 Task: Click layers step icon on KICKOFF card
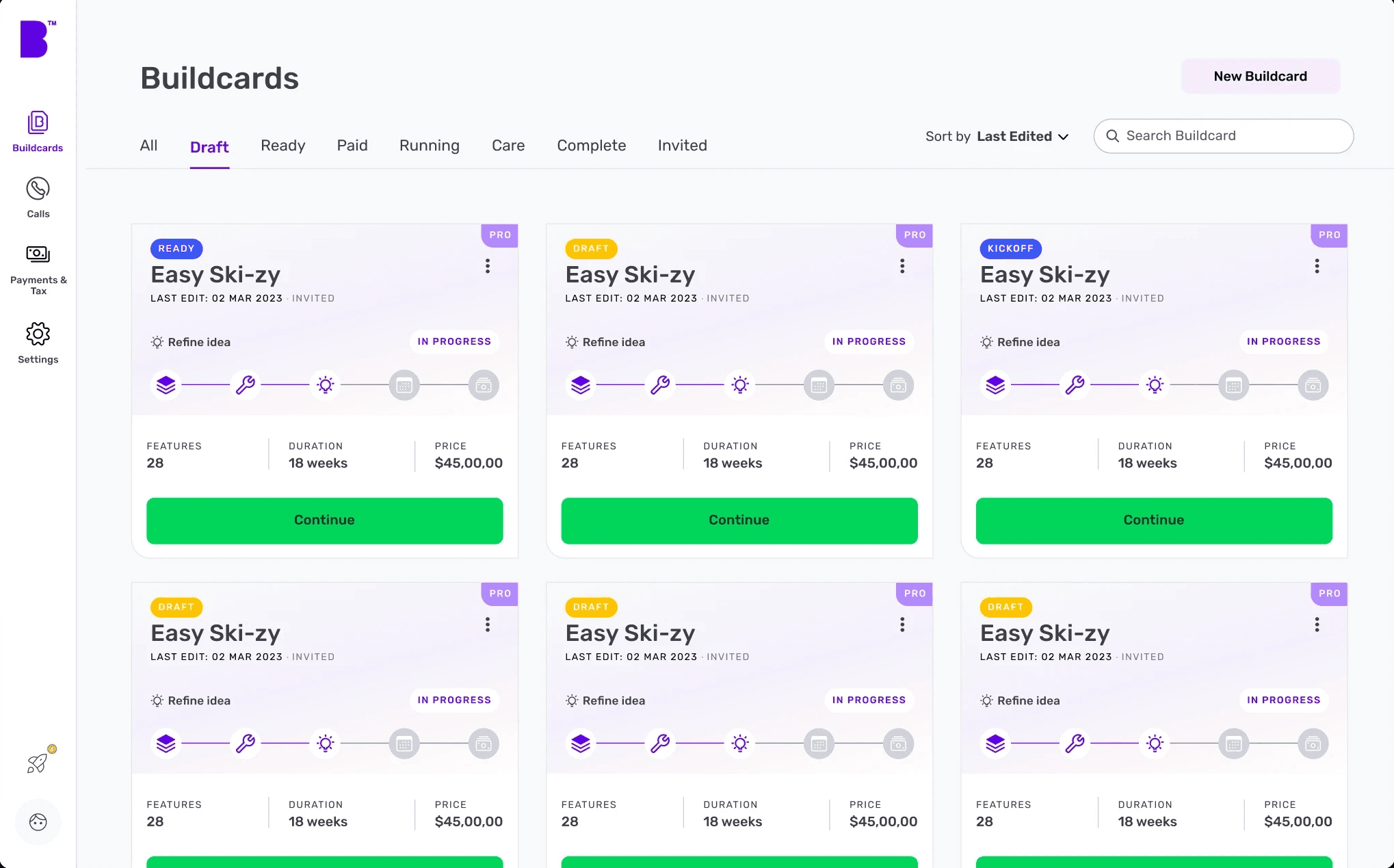(995, 385)
